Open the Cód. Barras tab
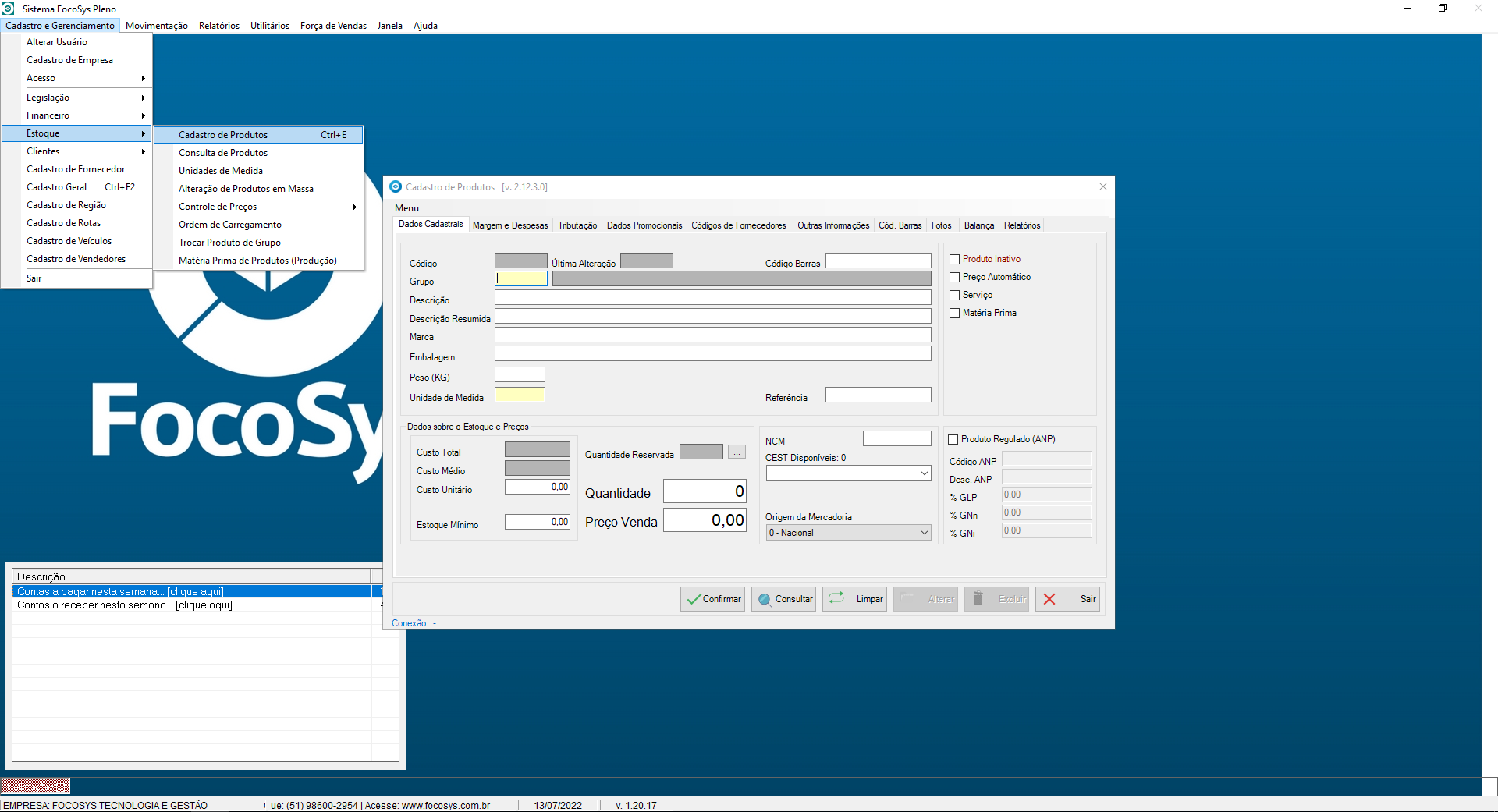Image resolution: width=1498 pixels, height=812 pixels. (900, 225)
